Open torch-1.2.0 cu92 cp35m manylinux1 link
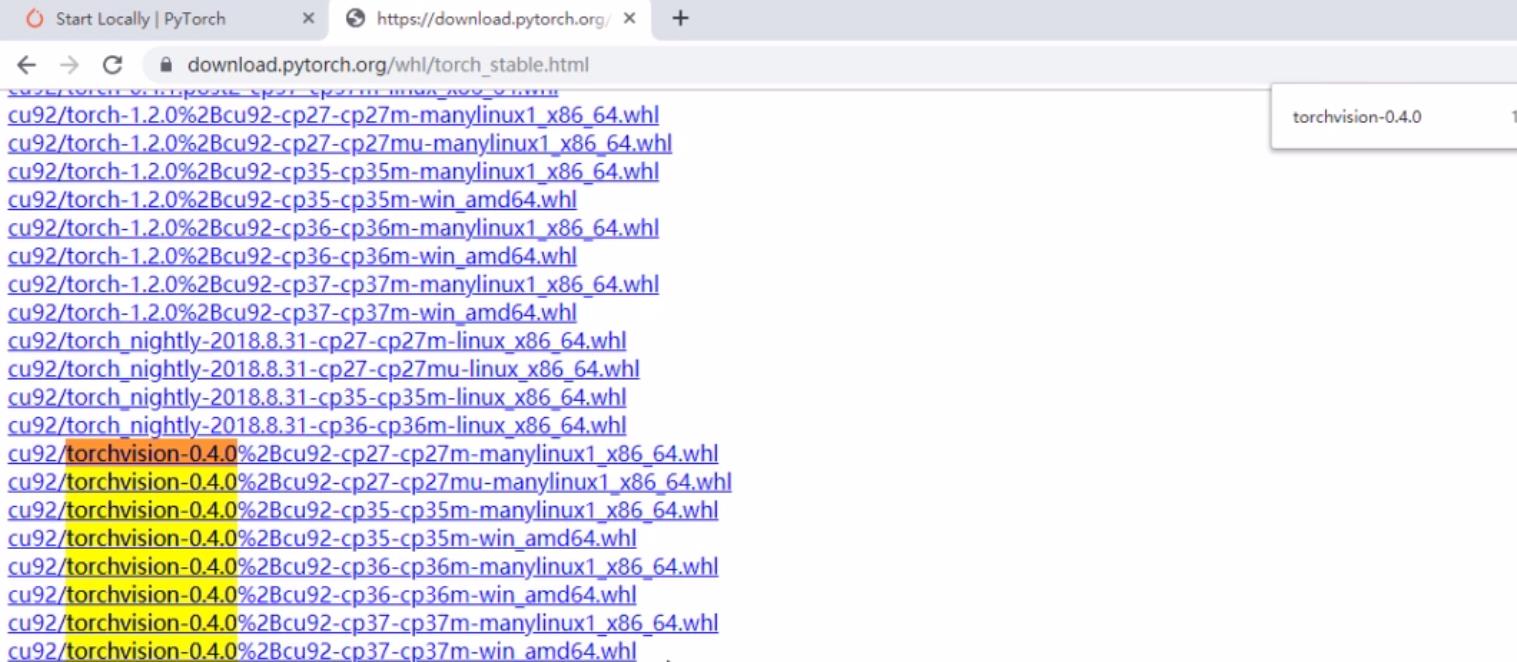 (333, 171)
